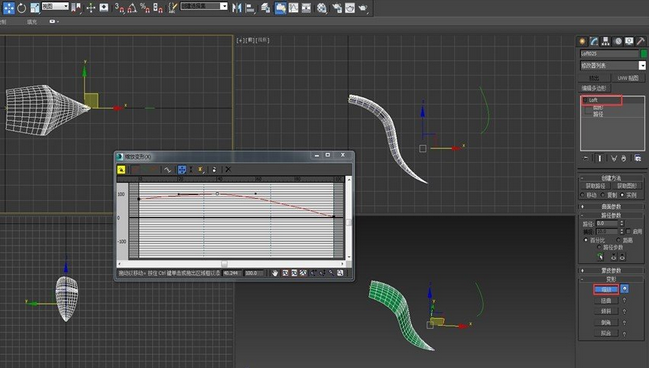Click Reset Curve icon in deformation window

(x=214, y=170)
